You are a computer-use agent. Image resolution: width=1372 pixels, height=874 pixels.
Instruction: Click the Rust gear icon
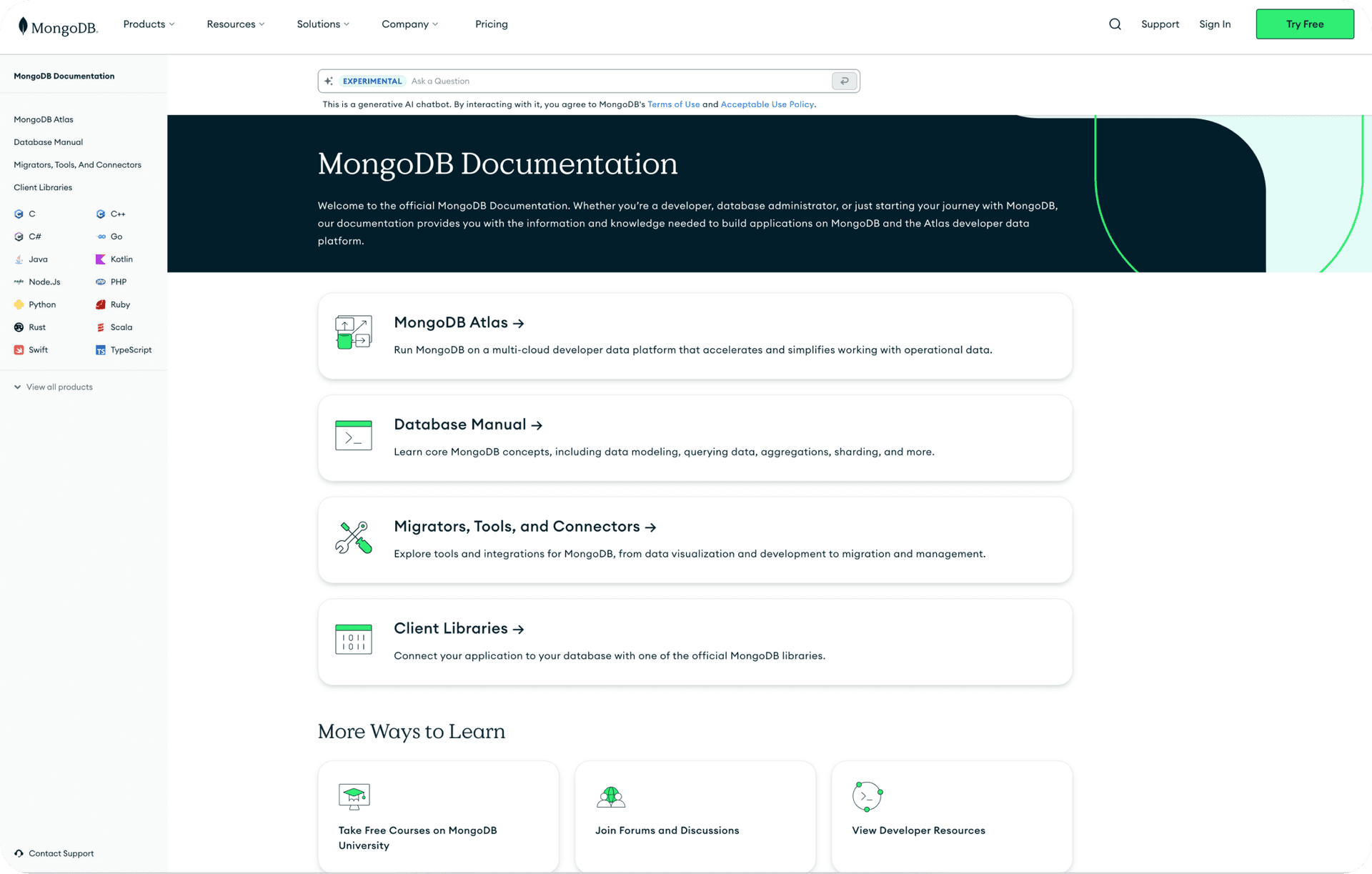point(19,327)
